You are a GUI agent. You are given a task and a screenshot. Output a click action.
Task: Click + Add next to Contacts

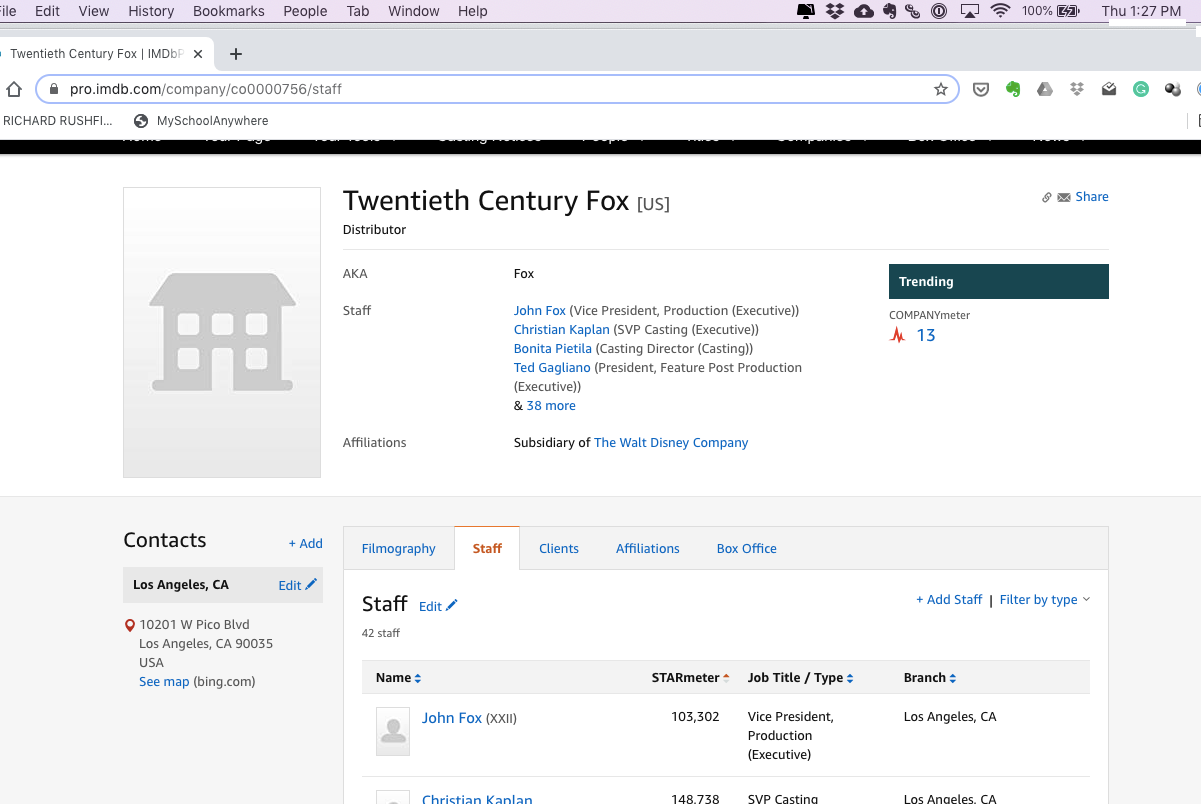click(x=306, y=544)
